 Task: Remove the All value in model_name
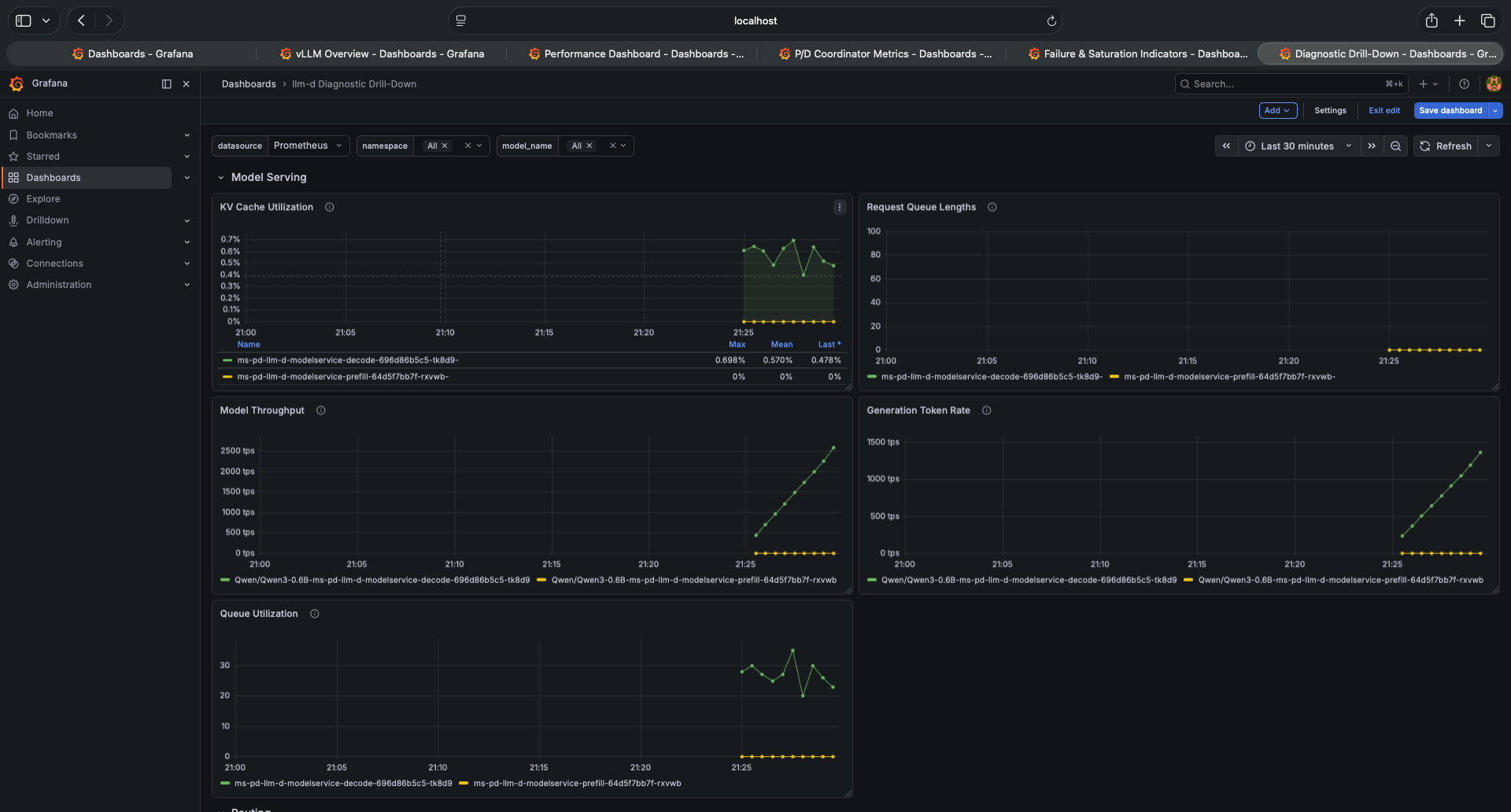pyautogui.click(x=589, y=146)
